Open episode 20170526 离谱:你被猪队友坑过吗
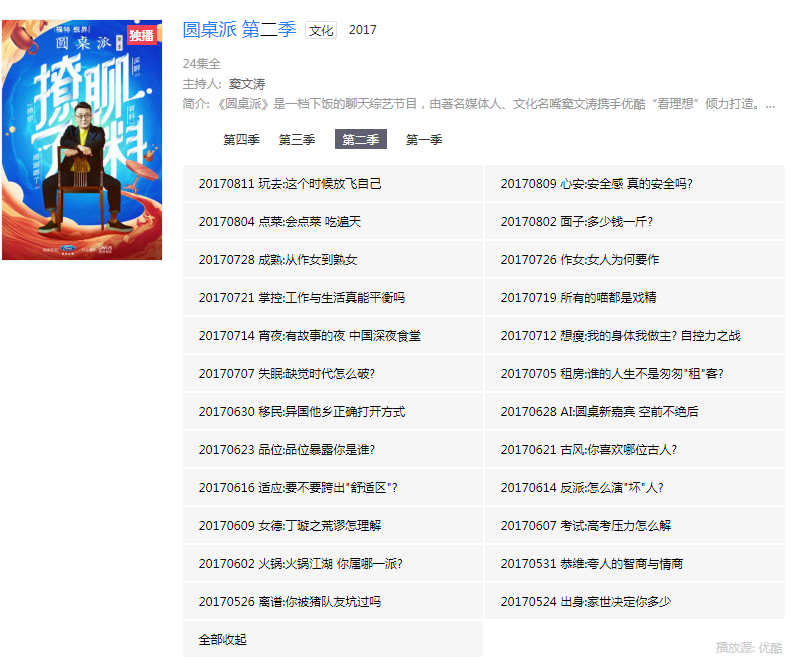Viewport: 793px width, 663px height. tap(333, 602)
